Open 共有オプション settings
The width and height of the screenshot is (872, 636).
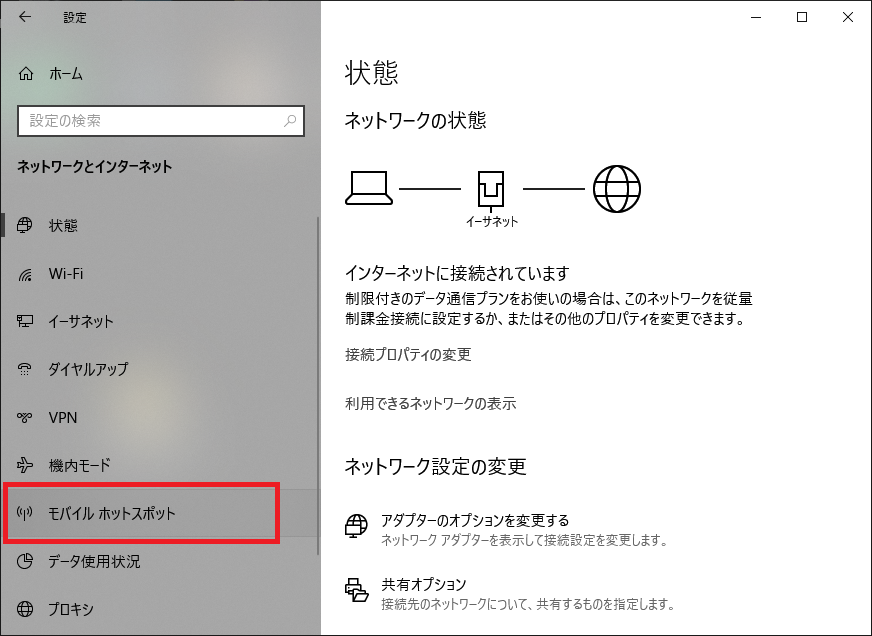tap(424, 584)
